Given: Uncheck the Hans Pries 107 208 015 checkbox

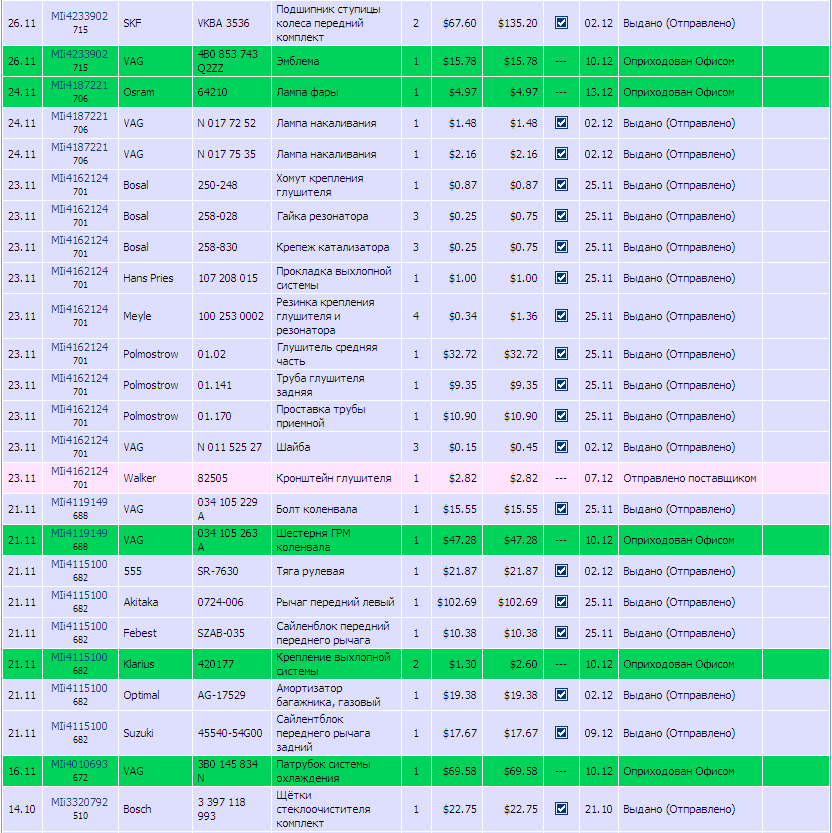Looking at the screenshot, I should point(561,278).
